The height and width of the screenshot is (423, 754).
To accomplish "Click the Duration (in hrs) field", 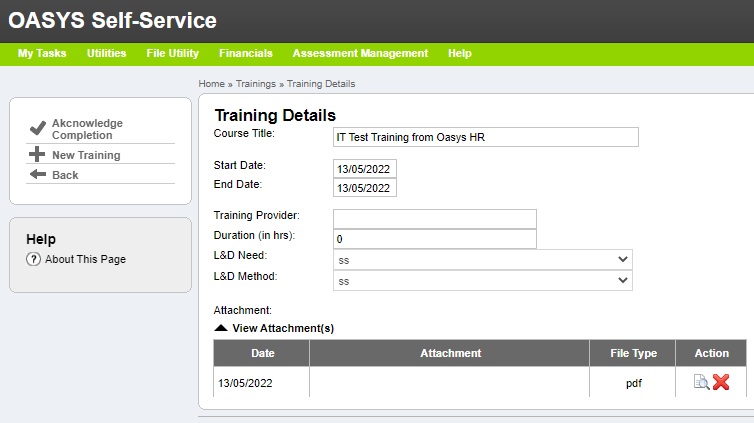I will click(x=435, y=239).
